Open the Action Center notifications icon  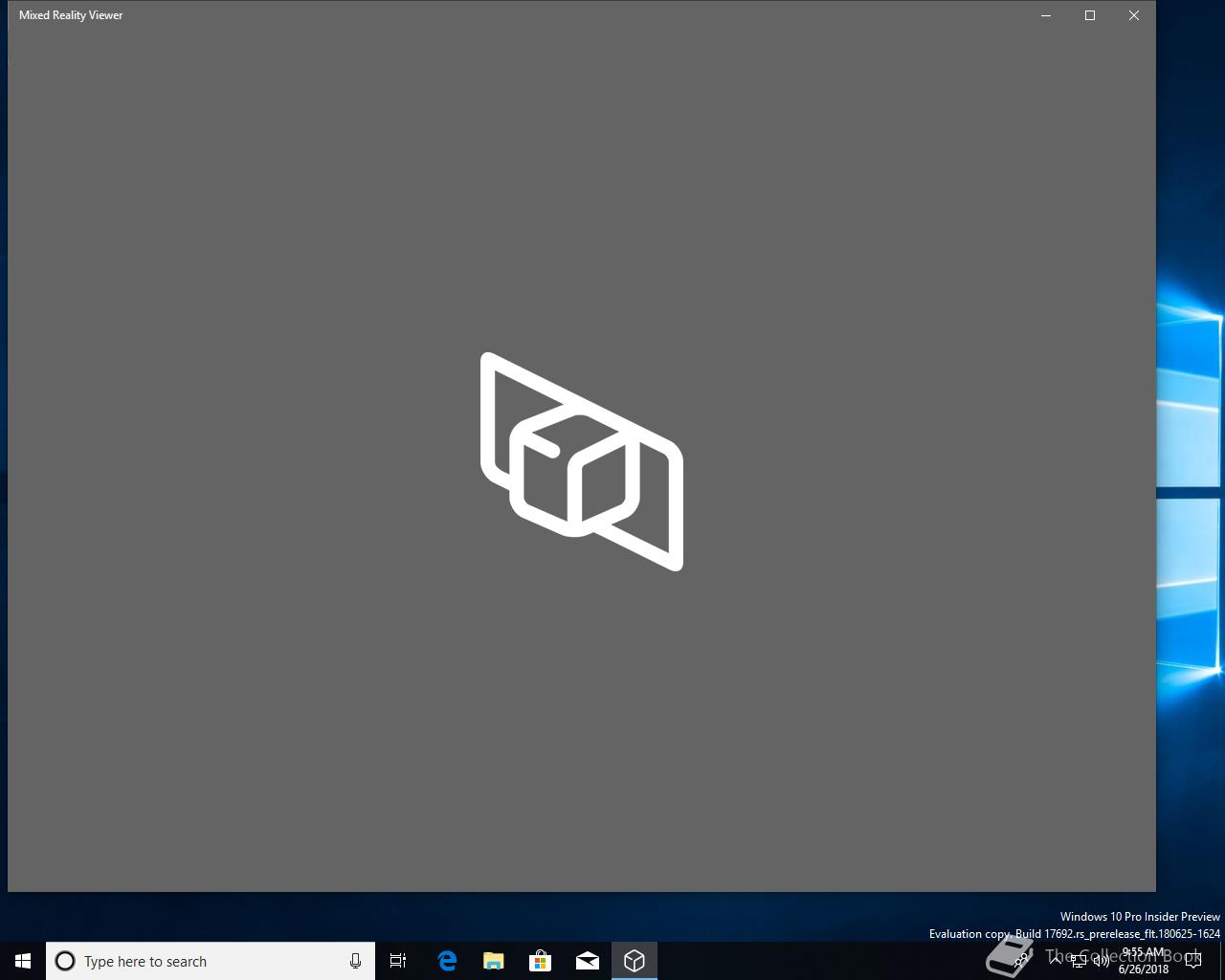tap(1193, 961)
